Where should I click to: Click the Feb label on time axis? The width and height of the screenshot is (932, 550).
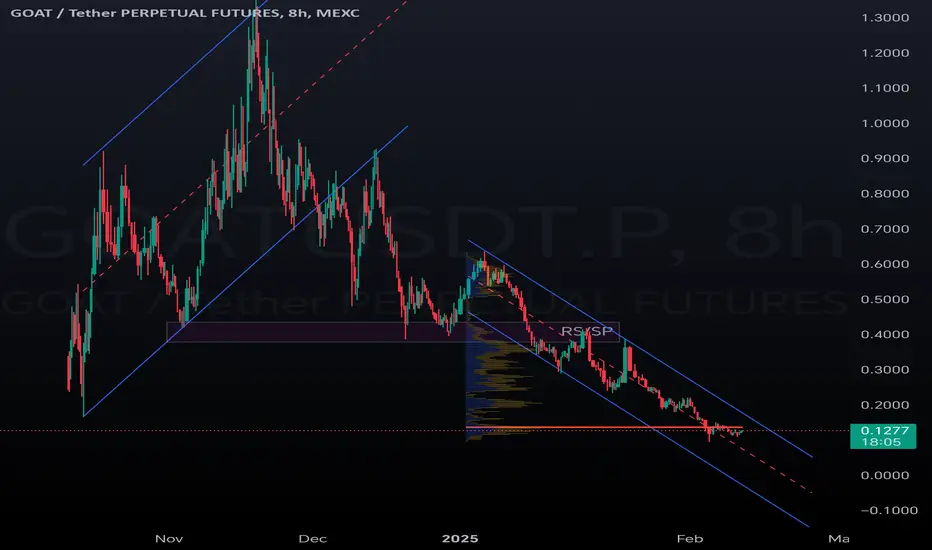pos(690,539)
